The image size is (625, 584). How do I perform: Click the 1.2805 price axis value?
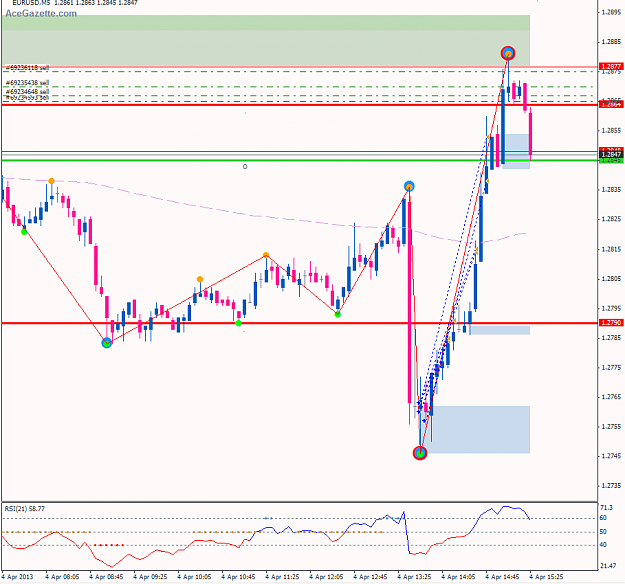tap(611, 279)
